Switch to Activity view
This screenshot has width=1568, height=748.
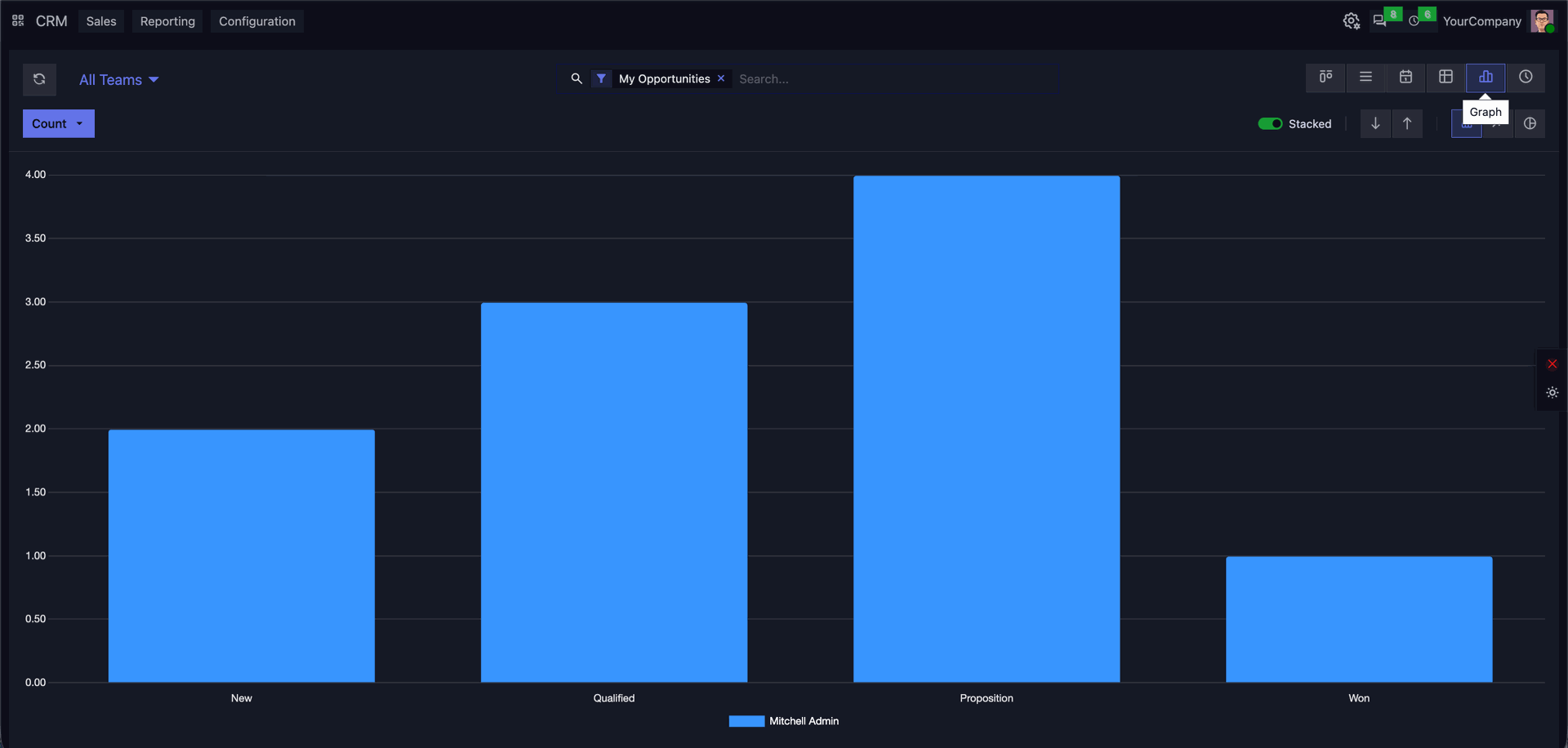(1526, 77)
